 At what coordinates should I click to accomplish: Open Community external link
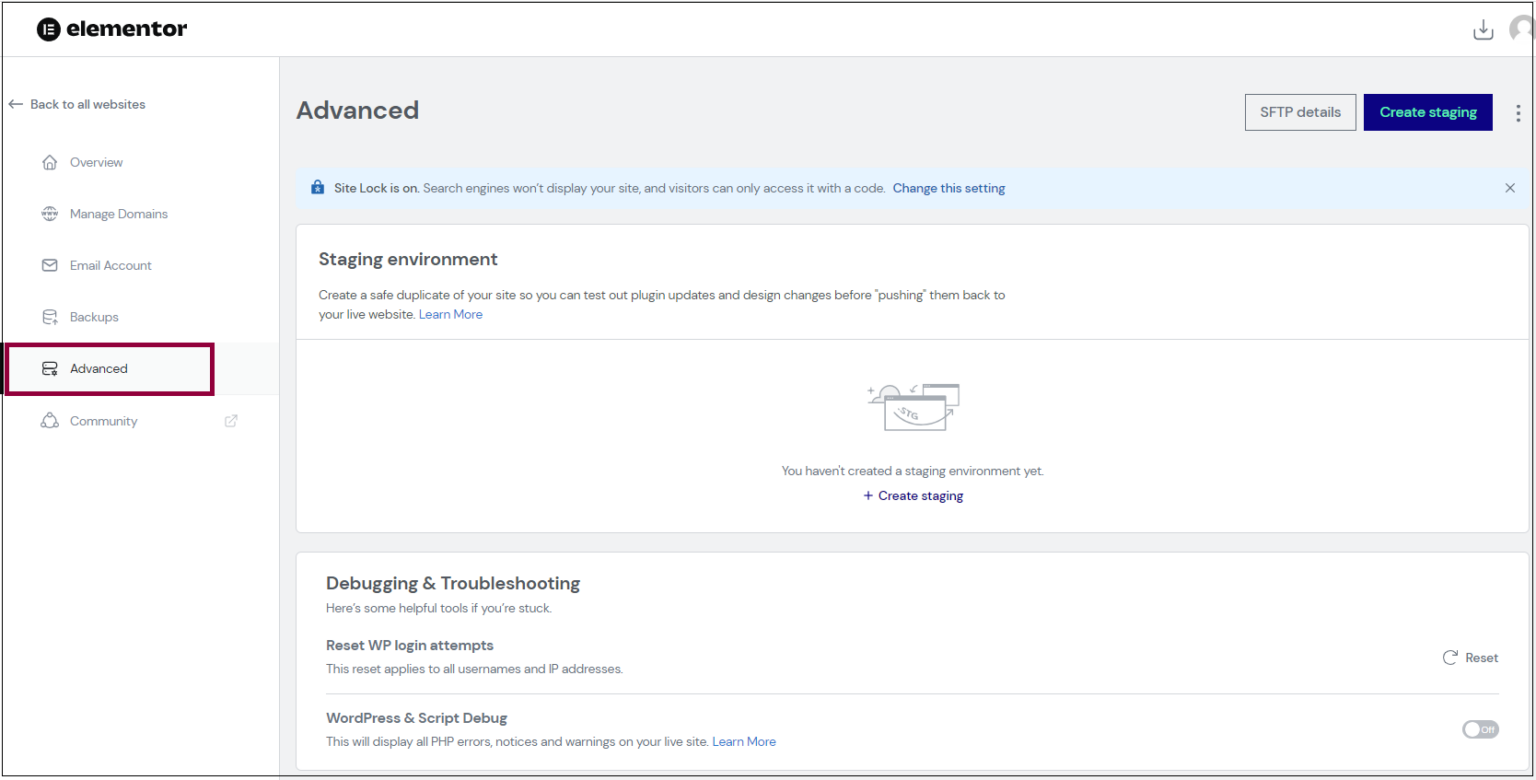[103, 421]
